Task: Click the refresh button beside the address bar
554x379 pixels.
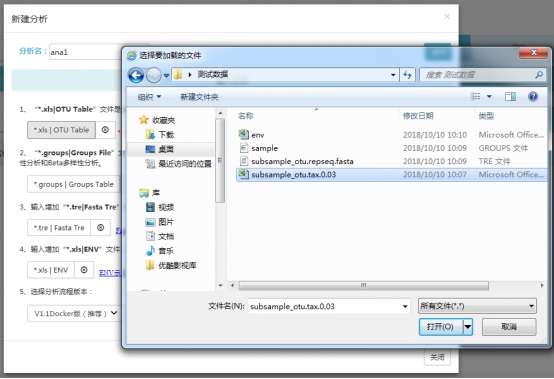Action: click(x=407, y=75)
